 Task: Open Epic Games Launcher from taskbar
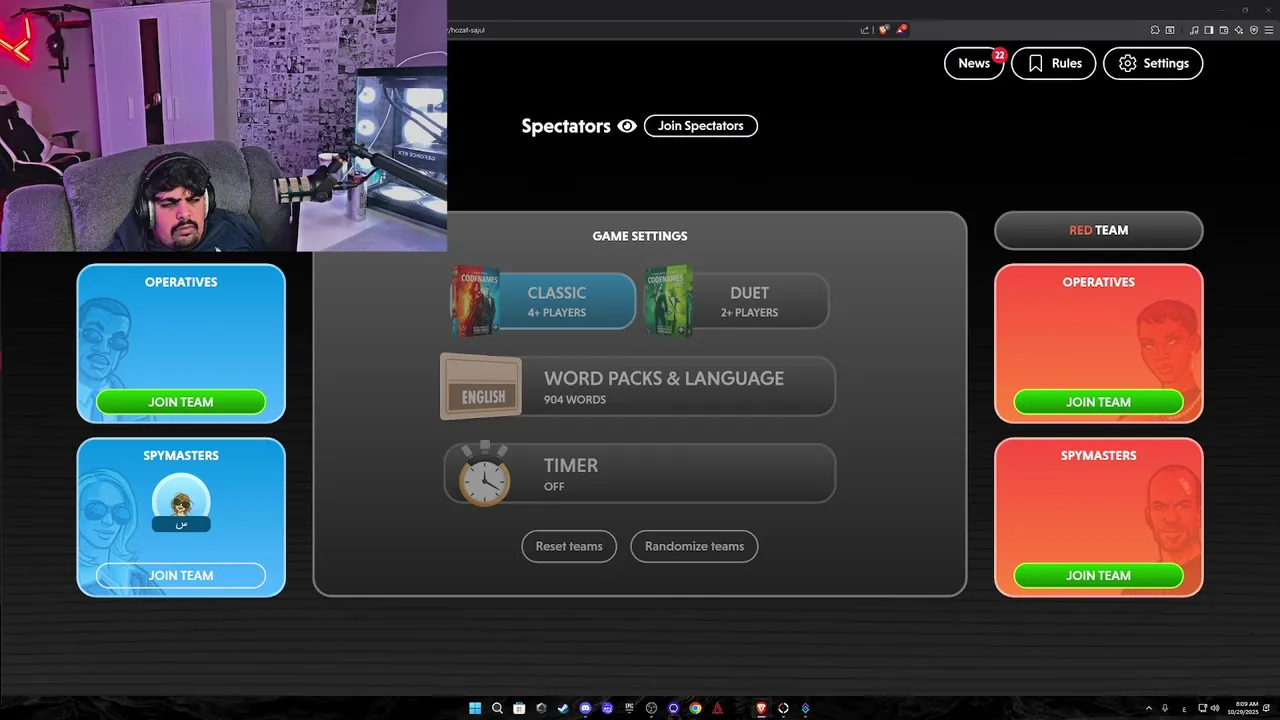point(629,708)
